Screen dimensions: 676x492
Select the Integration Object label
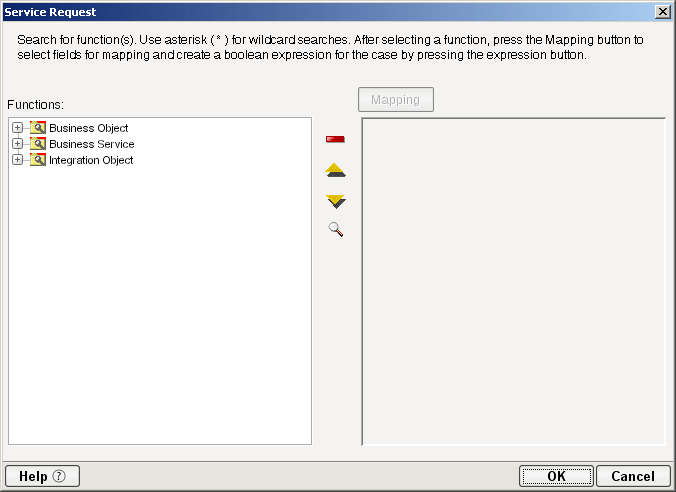click(x=91, y=160)
